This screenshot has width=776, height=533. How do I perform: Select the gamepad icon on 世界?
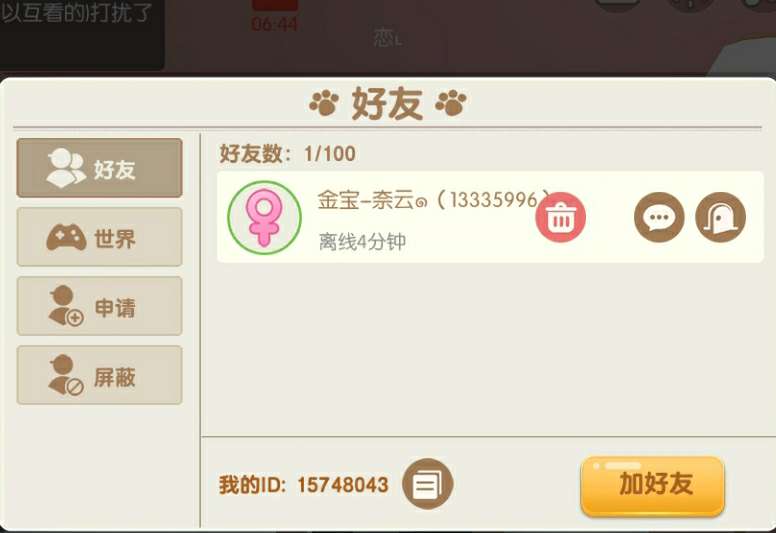66,238
